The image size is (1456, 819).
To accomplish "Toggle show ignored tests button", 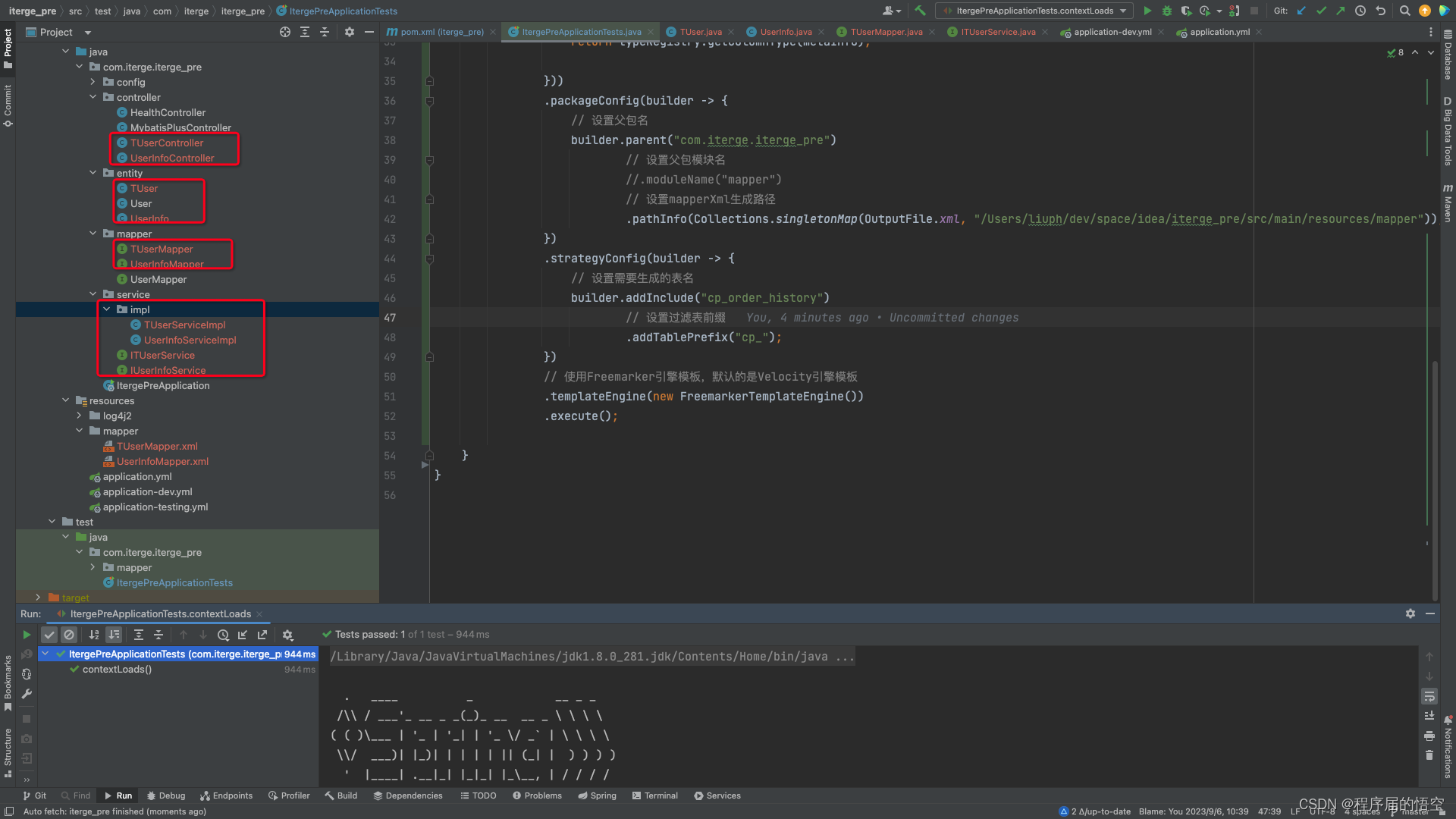I will [x=69, y=635].
